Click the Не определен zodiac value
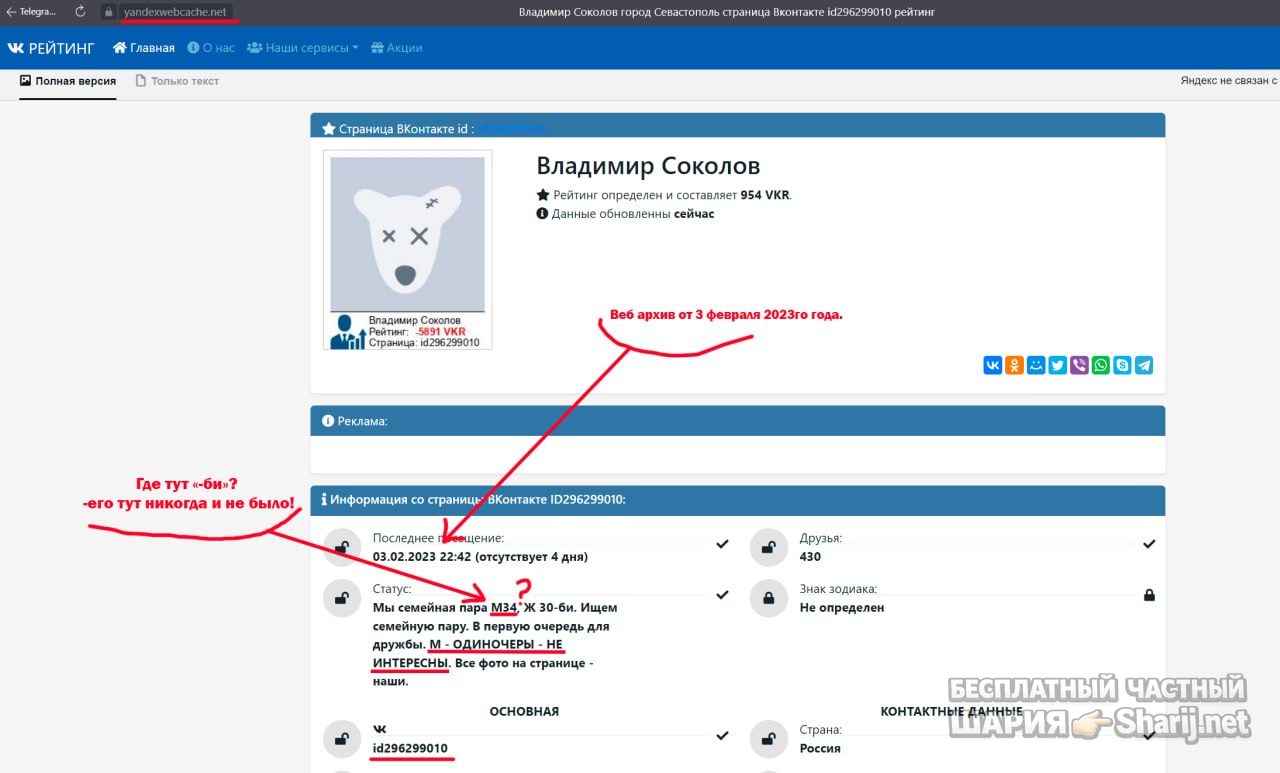Screen dimensions: 1280x773 point(842,607)
